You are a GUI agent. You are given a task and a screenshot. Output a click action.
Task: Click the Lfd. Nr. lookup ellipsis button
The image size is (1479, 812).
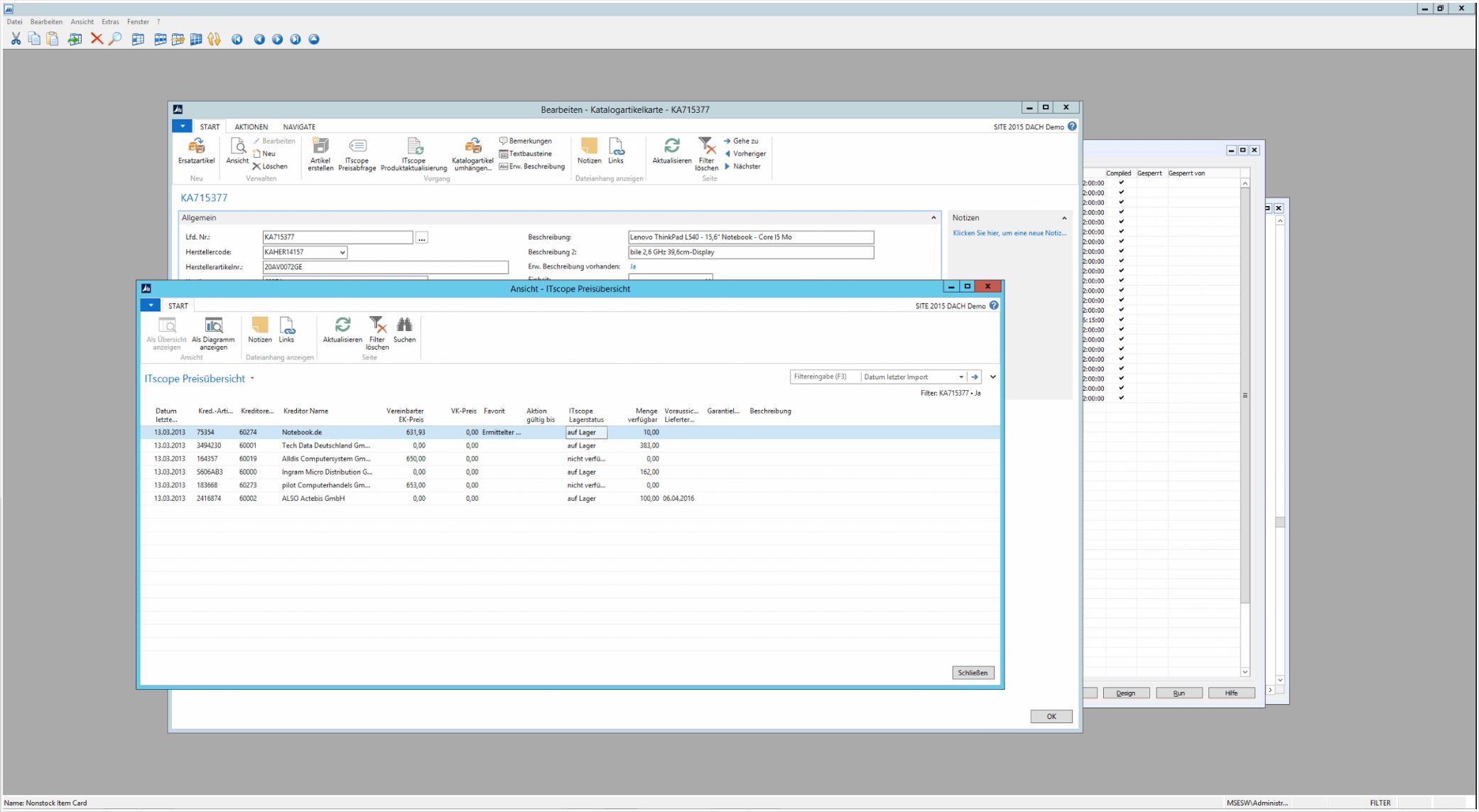click(x=422, y=238)
